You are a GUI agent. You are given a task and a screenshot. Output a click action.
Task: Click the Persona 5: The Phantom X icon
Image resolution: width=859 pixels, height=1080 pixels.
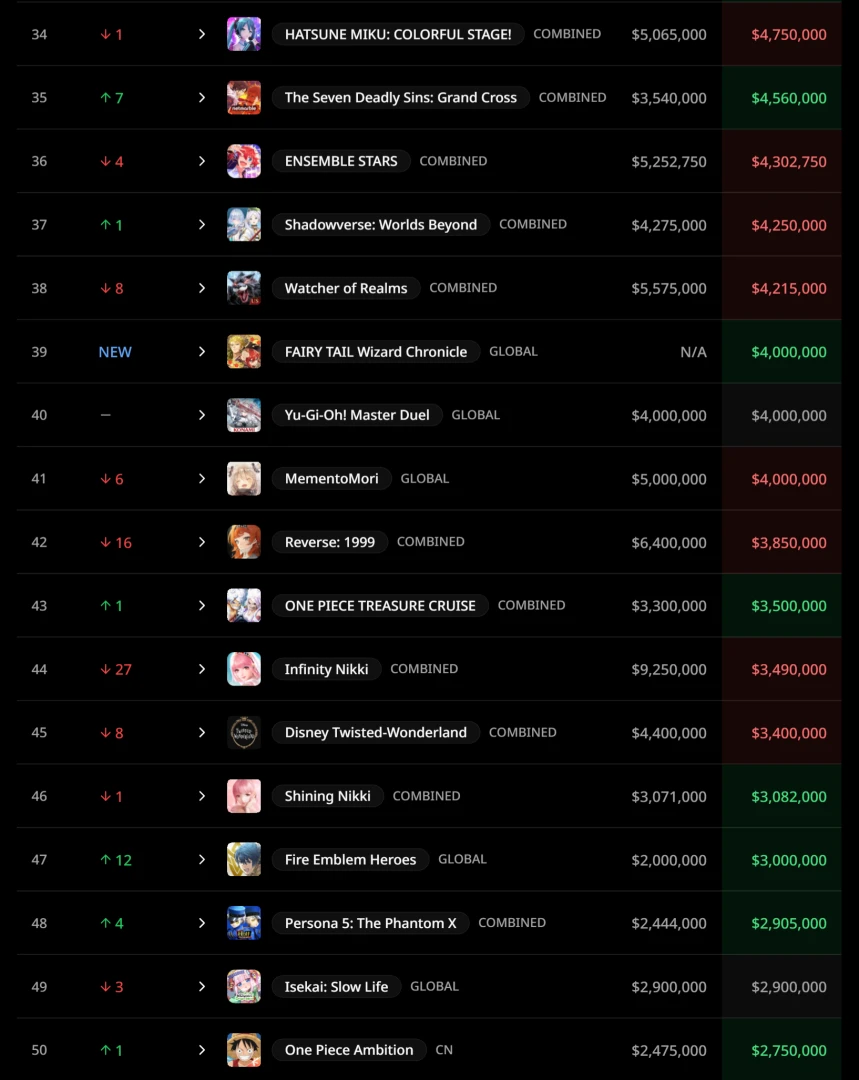tap(244, 923)
